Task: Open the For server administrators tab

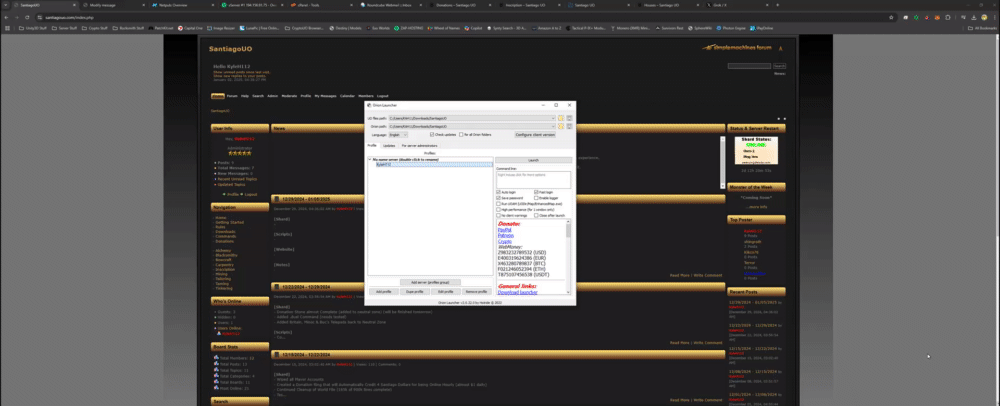Action: 419,145
